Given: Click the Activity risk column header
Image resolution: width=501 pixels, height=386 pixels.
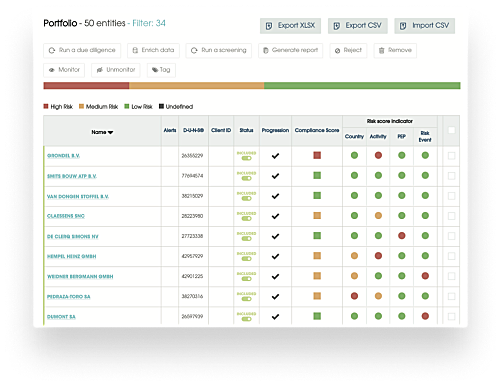Looking at the screenshot, I should tap(378, 137).
